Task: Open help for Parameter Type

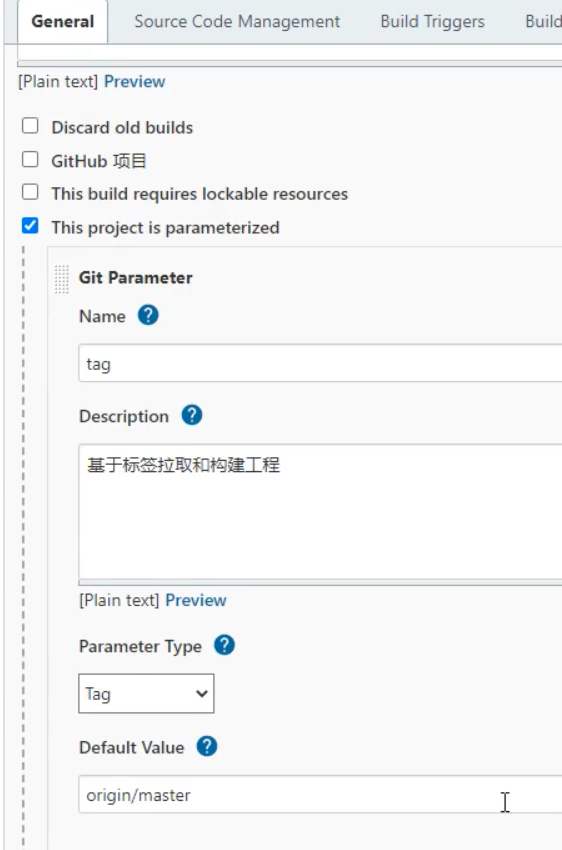Action: pos(224,645)
